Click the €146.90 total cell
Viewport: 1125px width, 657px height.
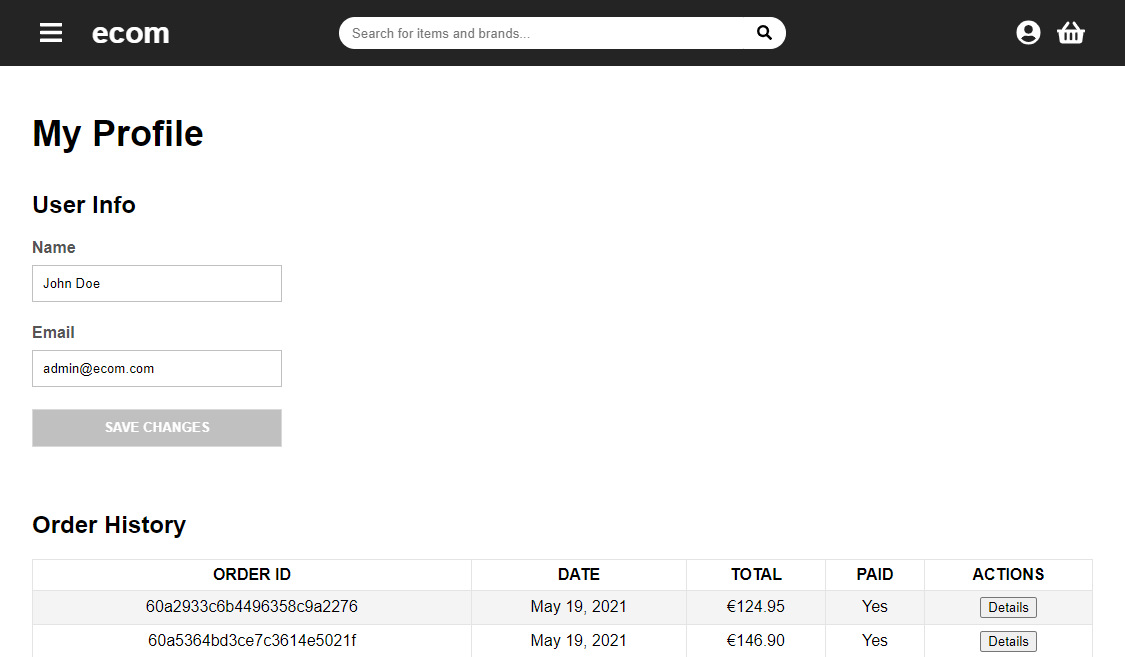tap(756, 641)
